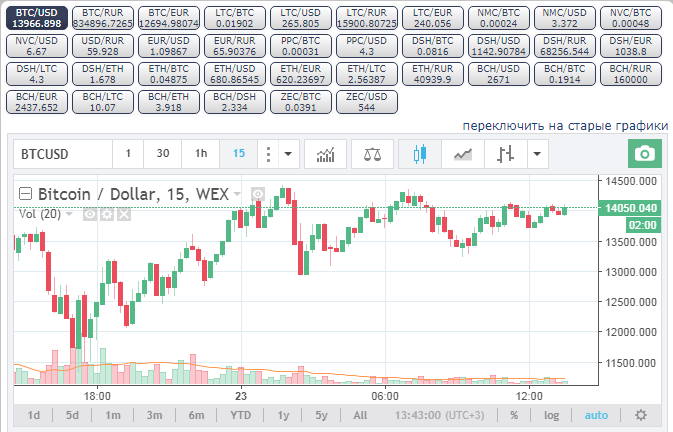Select the LTC/EUR pair button

(x=433, y=18)
